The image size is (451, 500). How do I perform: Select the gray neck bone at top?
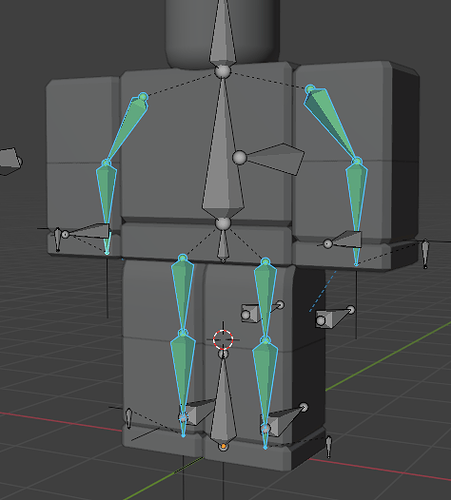[222, 33]
